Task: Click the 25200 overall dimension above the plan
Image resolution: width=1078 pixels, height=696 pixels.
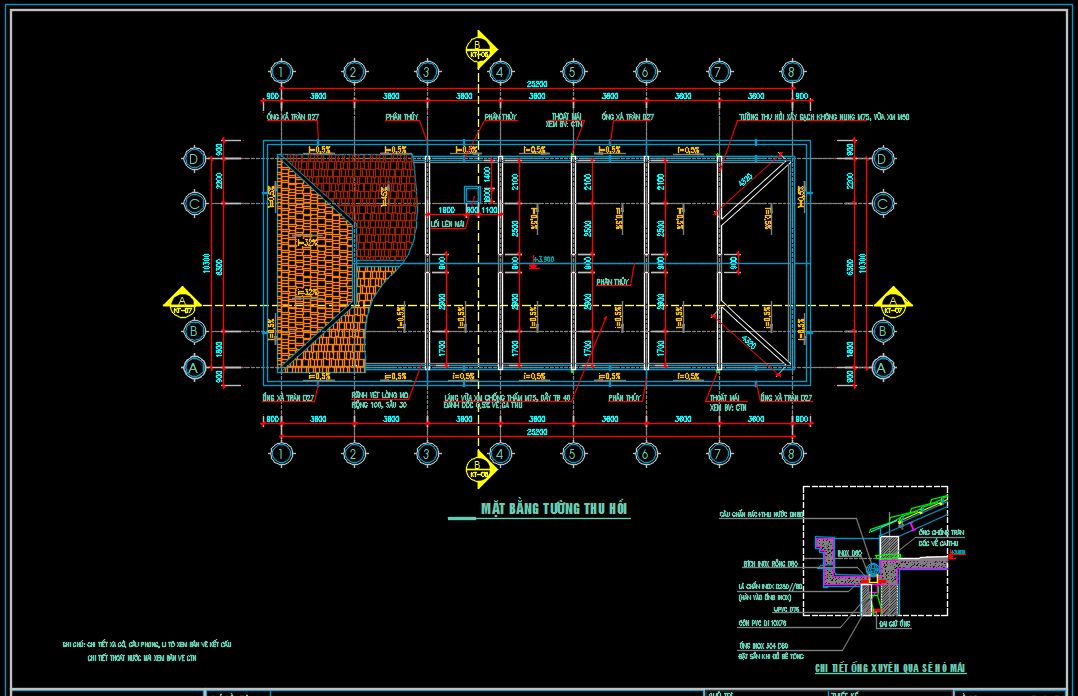Action: point(537,86)
